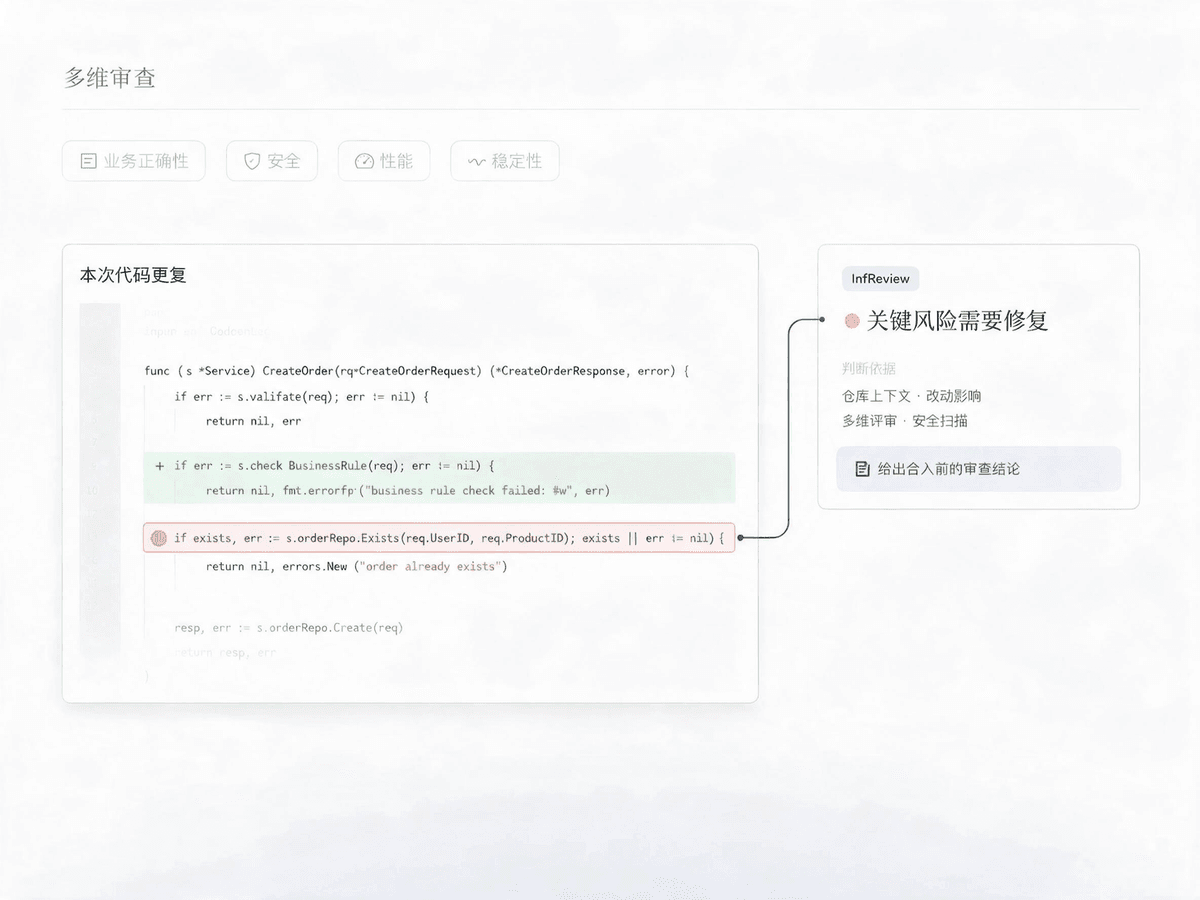This screenshot has height=900, width=1200.
Task: Select the 业务正确性 review tab
Action: click(134, 161)
